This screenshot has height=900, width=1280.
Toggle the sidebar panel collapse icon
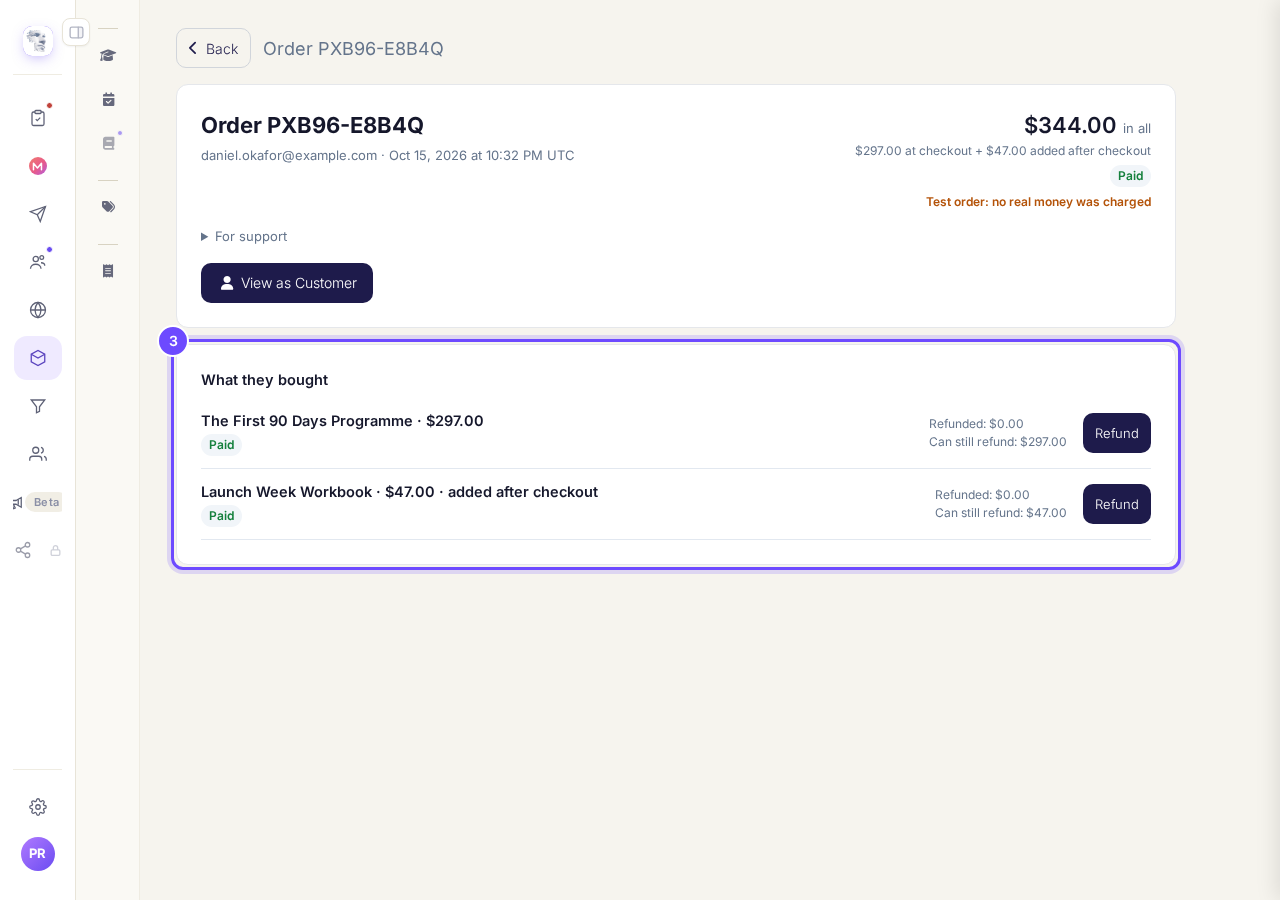coord(76,32)
